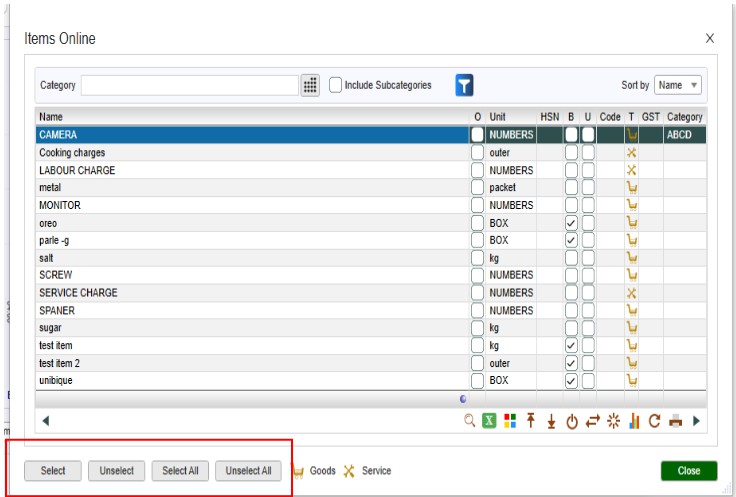Click the green Close button
The image size is (736, 497).
(688, 471)
